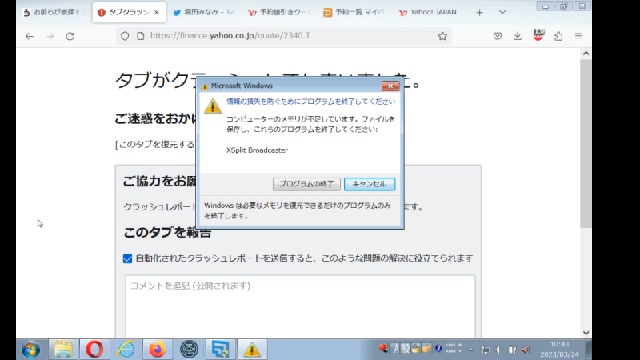
Task: Open the blue monitor app icon on taskbar
Action: pos(220,349)
